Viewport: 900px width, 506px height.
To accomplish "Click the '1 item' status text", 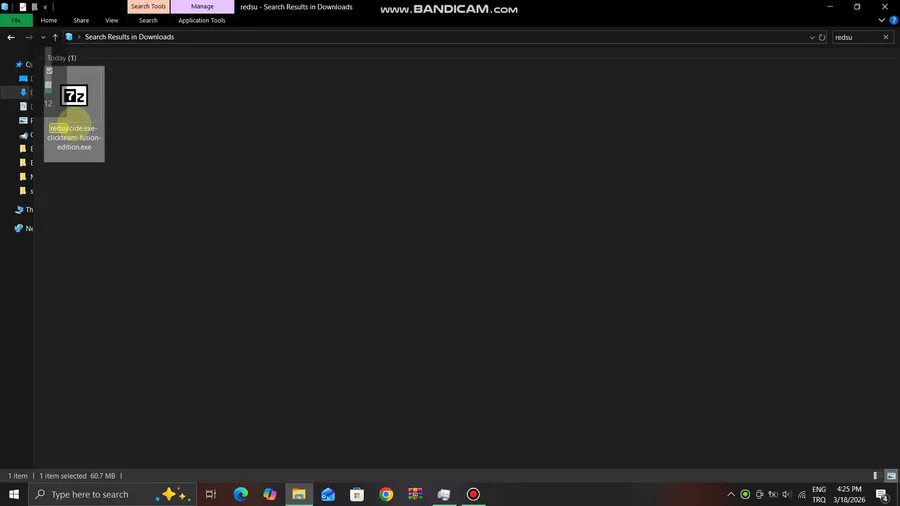I will [17, 476].
